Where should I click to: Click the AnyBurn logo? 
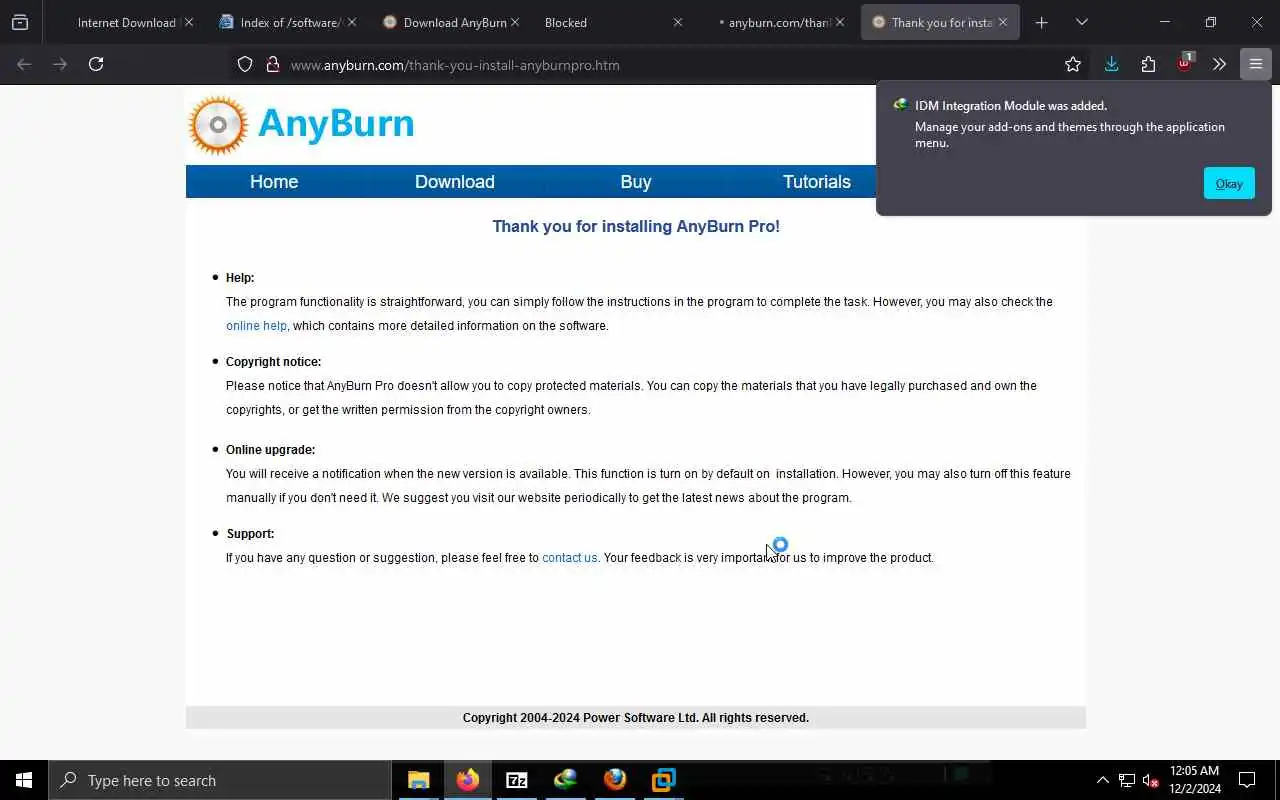(x=301, y=125)
